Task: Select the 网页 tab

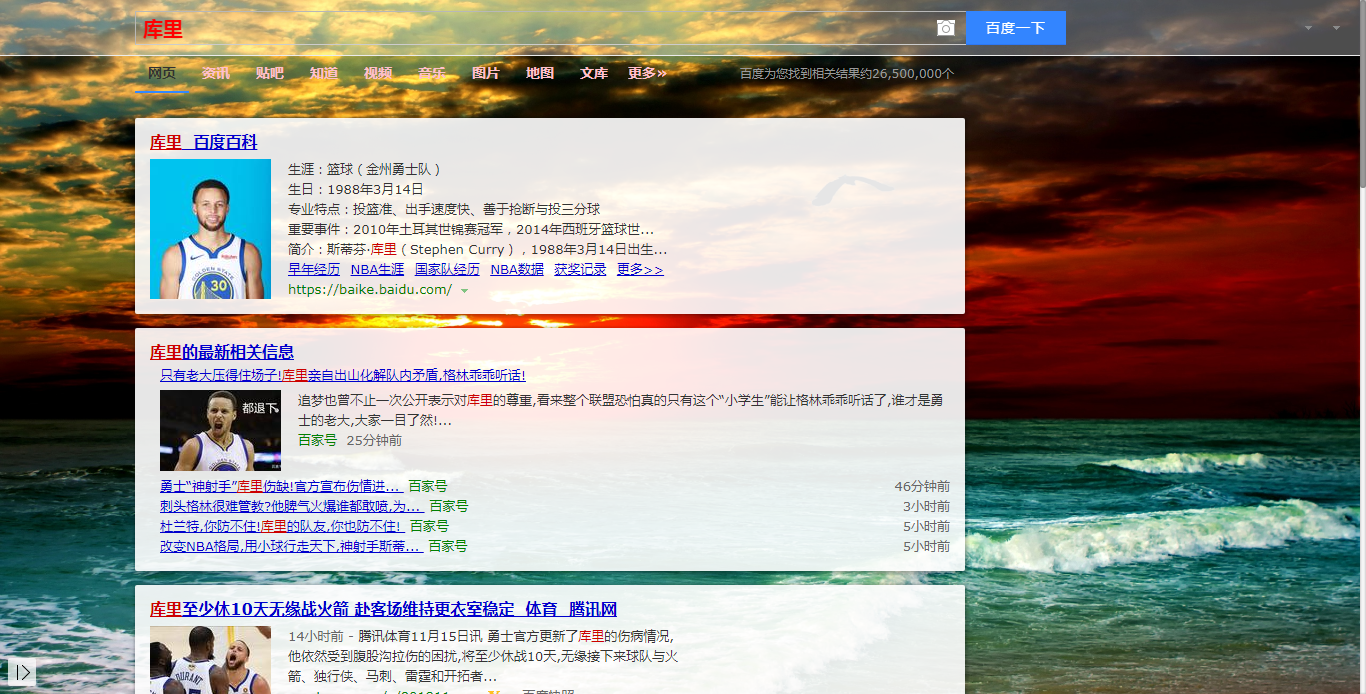Action: tap(162, 73)
